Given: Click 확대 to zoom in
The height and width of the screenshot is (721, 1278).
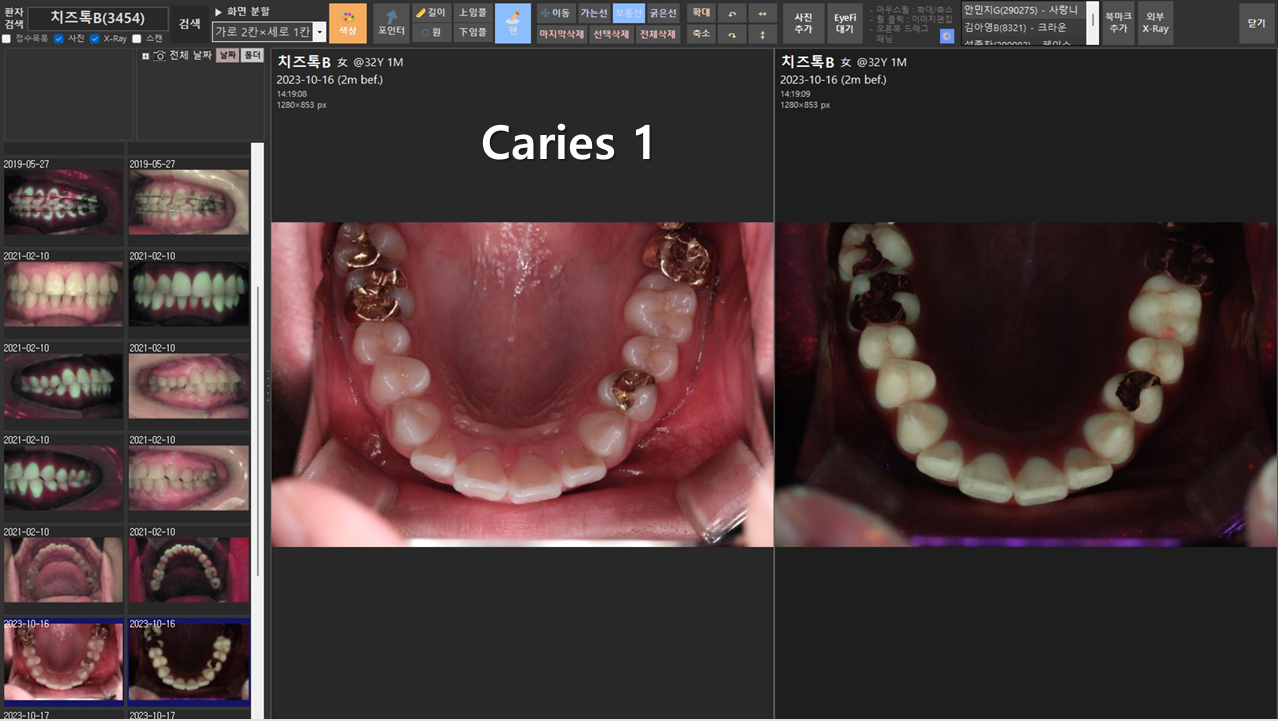Looking at the screenshot, I should (701, 13).
